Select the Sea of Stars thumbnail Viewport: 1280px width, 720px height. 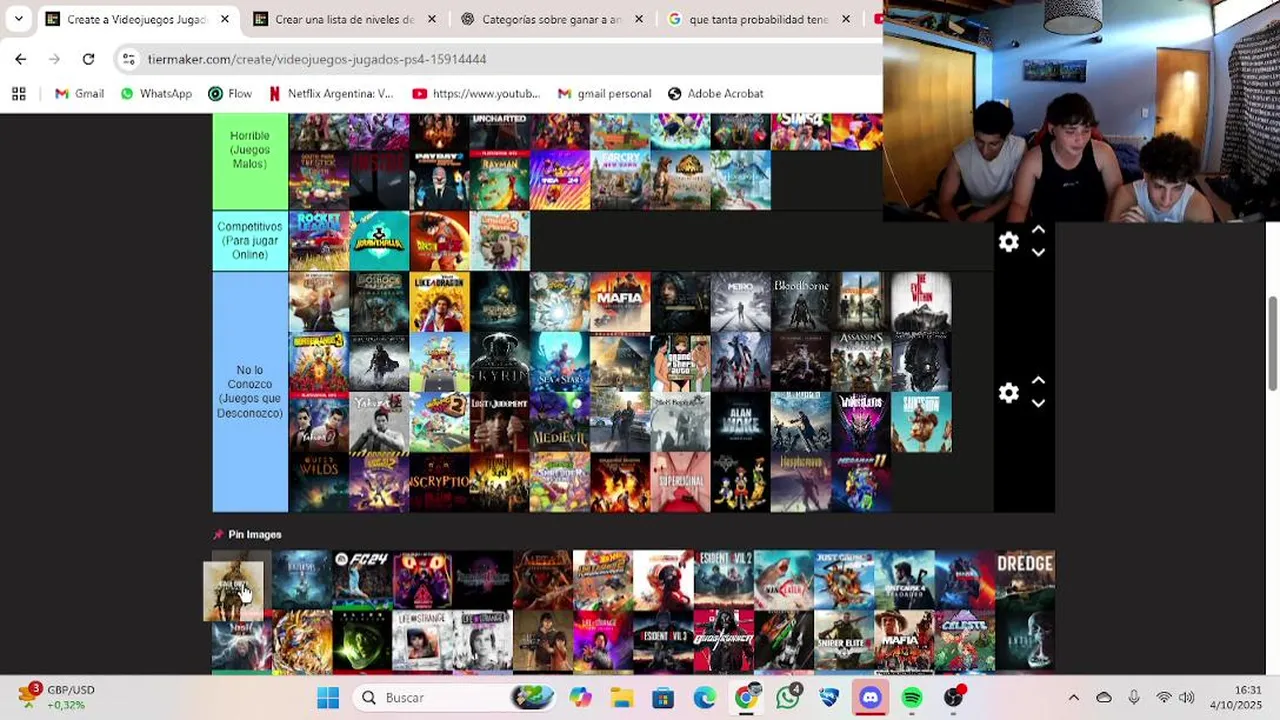560,362
